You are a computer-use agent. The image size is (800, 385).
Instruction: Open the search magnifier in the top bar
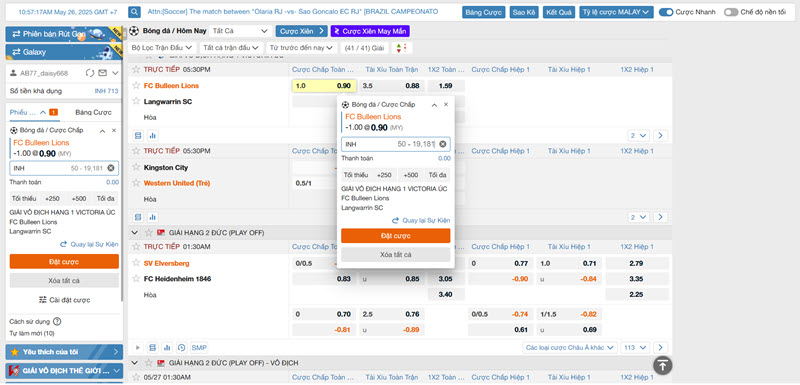click(134, 12)
